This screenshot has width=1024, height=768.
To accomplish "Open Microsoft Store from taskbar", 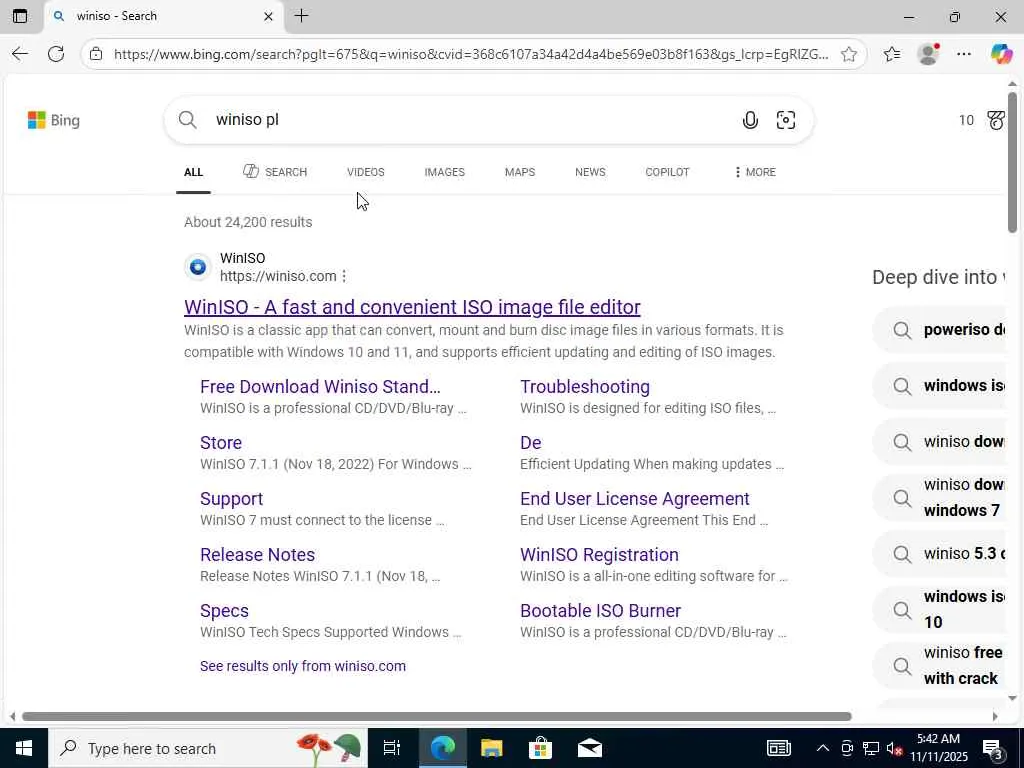I will [540, 748].
